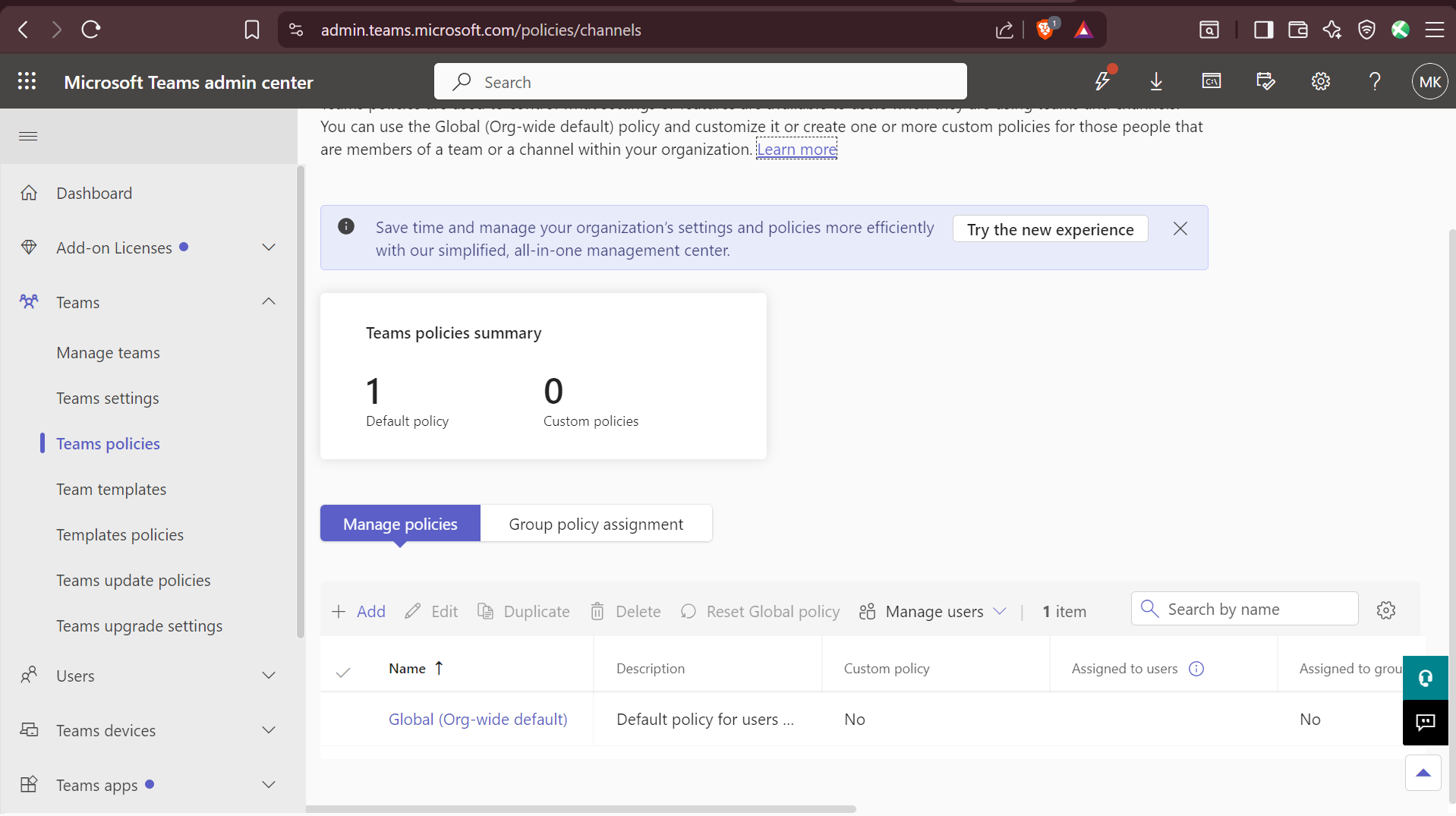Click the info icon beside Assigned to users

pyautogui.click(x=1196, y=669)
